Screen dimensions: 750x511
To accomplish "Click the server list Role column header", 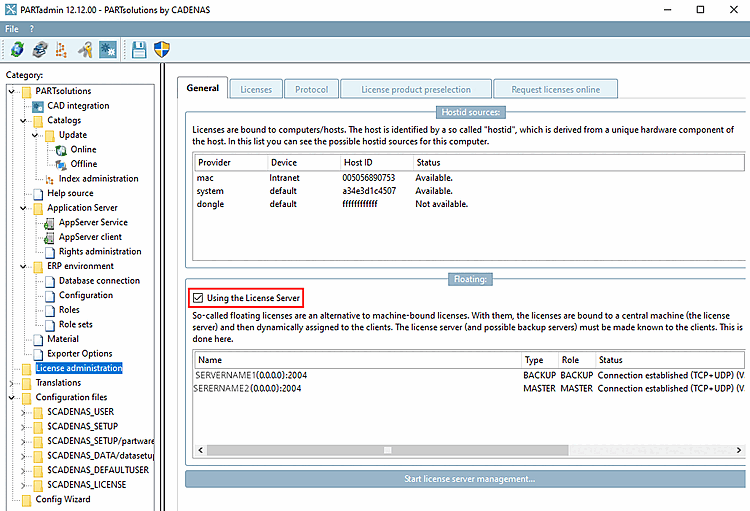I will coord(576,360).
